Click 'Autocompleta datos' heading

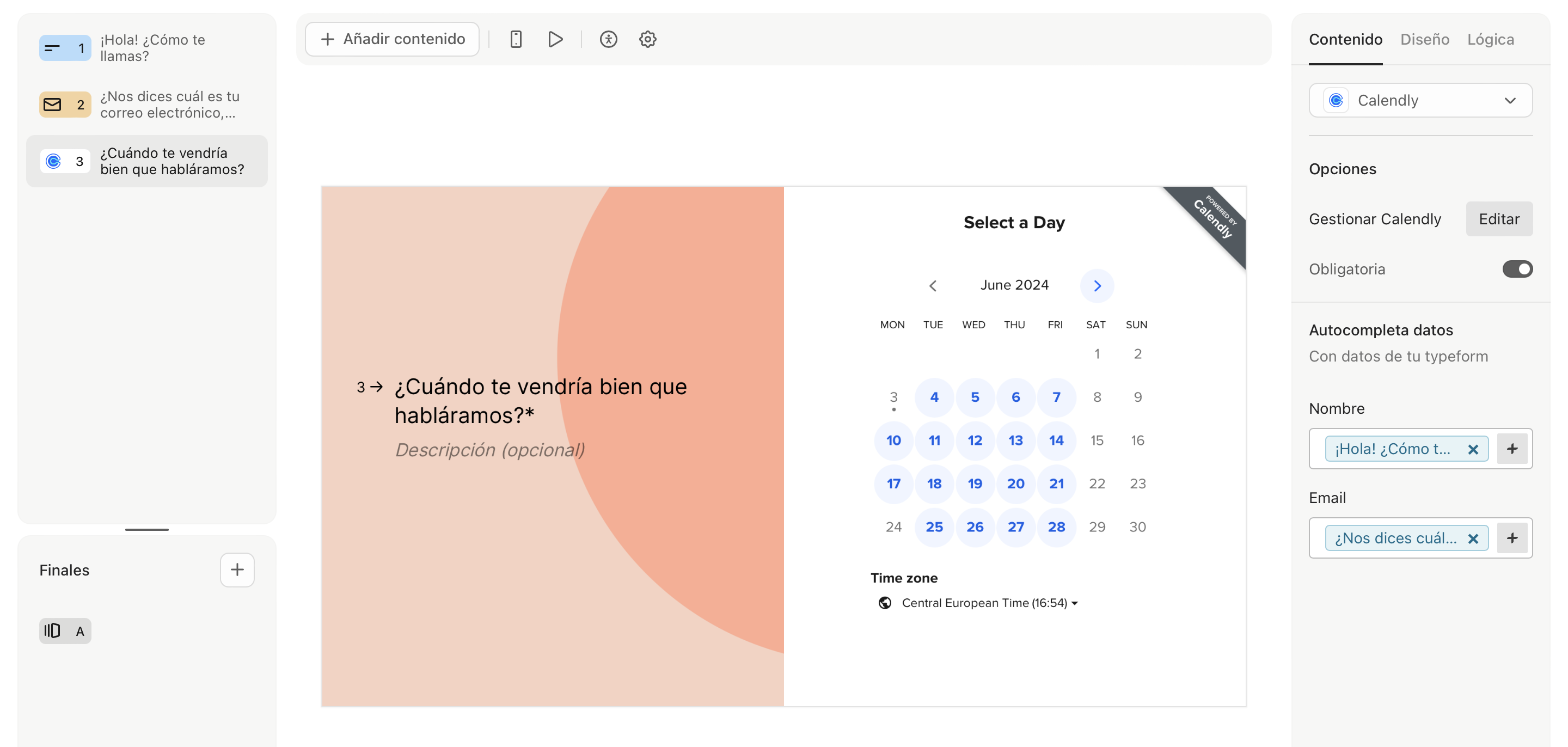tap(1381, 330)
